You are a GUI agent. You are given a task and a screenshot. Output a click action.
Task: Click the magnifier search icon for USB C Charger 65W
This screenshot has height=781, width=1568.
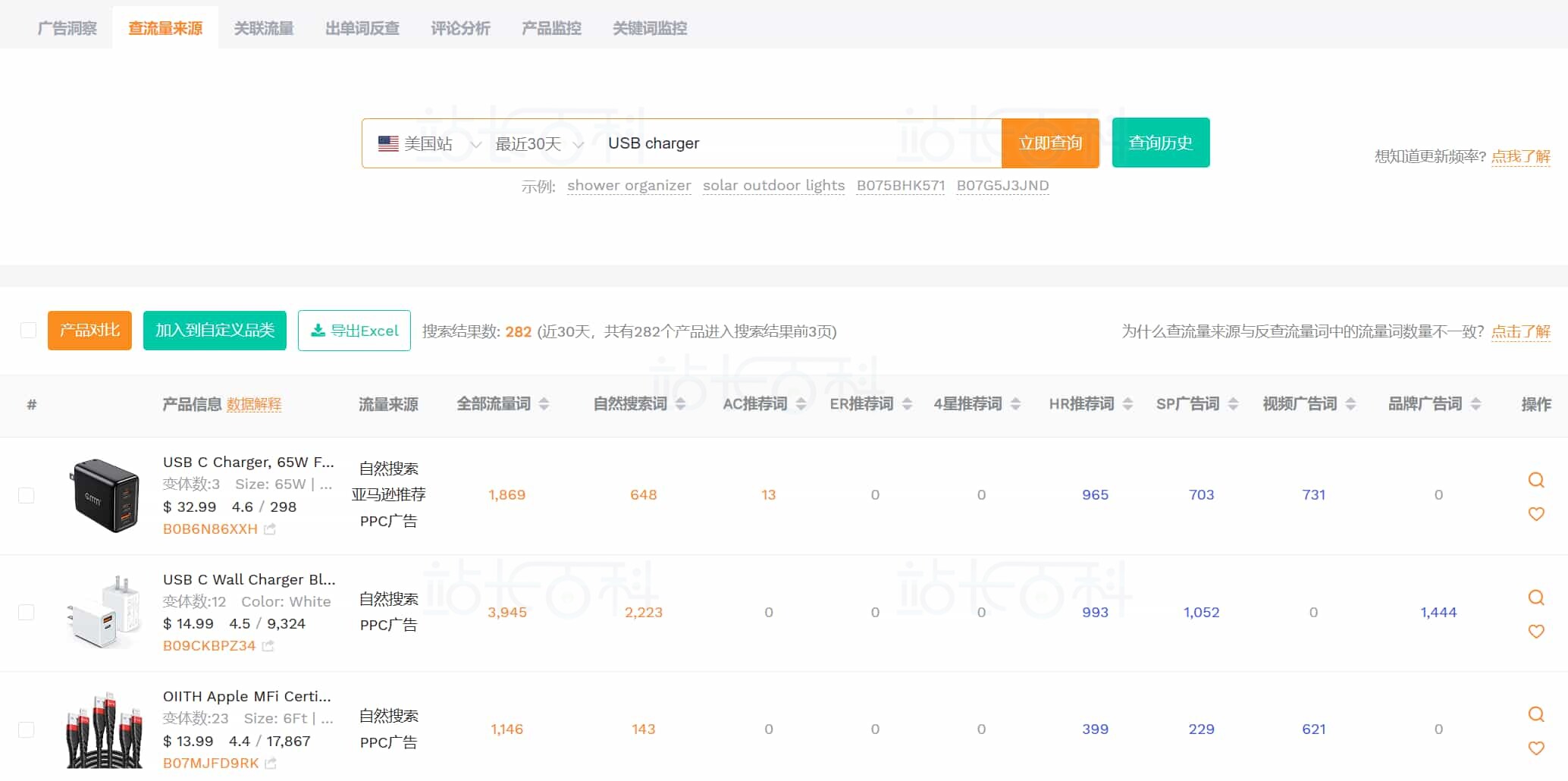click(x=1536, y=479)
